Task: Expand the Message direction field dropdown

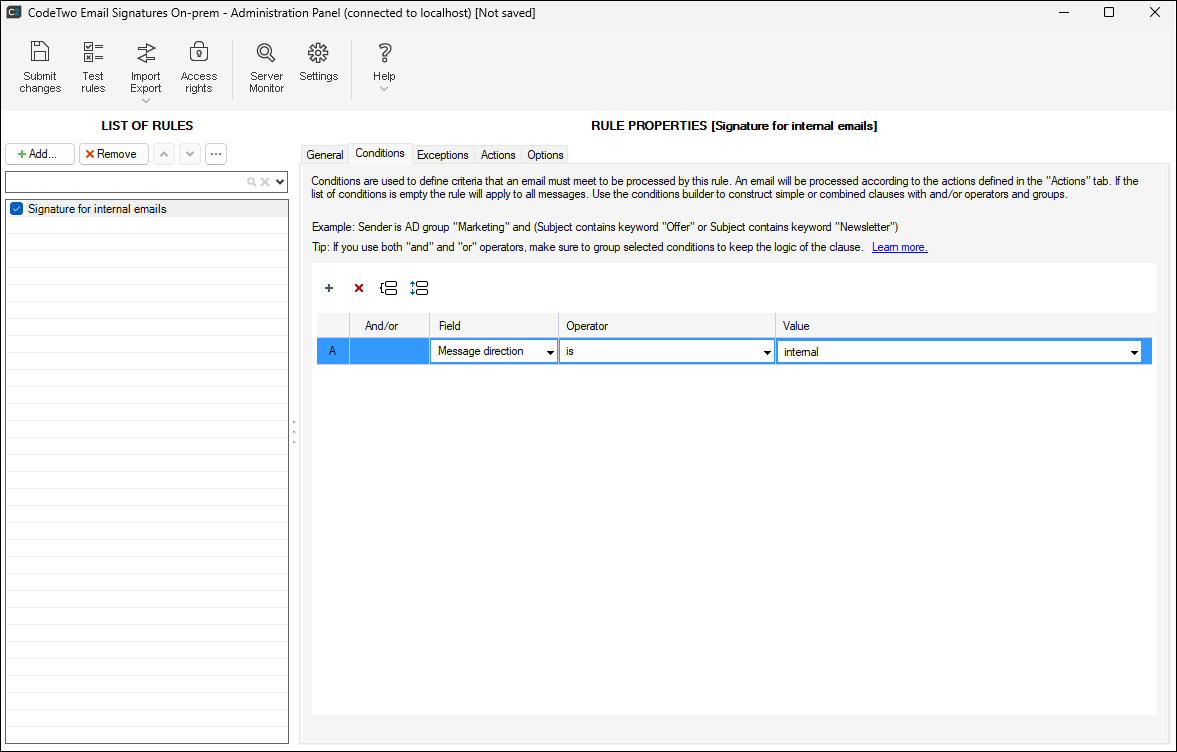Action: (x=549, y=352)
